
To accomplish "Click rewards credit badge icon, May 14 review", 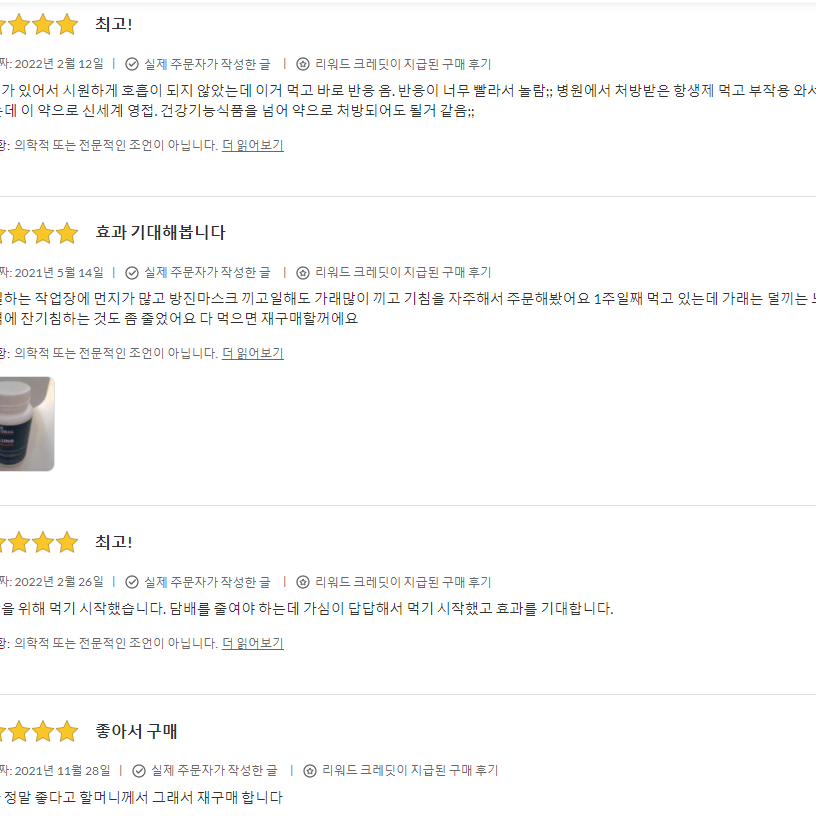I will click(303, 273).
